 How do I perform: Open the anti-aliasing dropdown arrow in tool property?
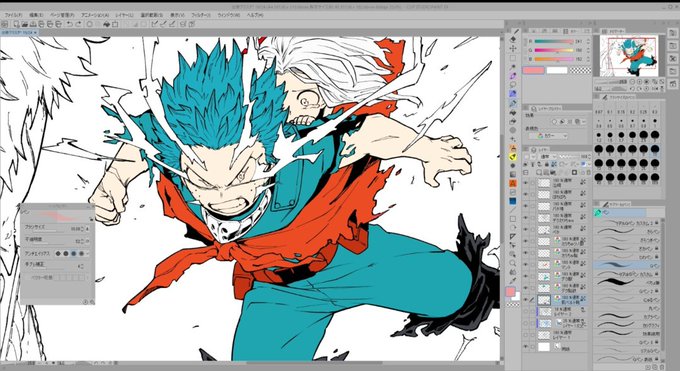[88, 253]
